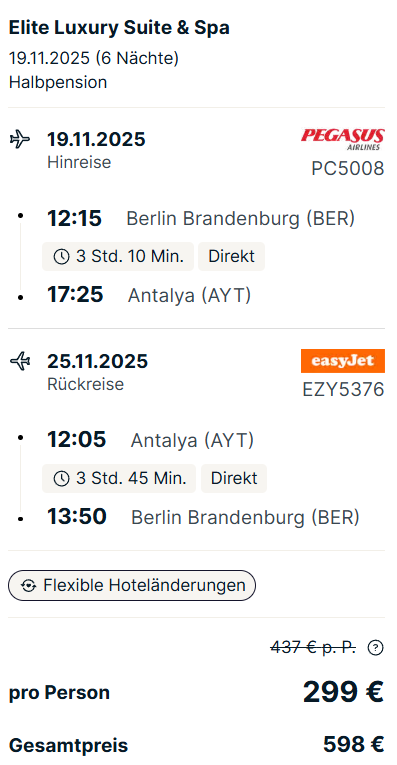Click the return flight airplane icon
This screenshot has width=397, height=765.
click(20, 362)
